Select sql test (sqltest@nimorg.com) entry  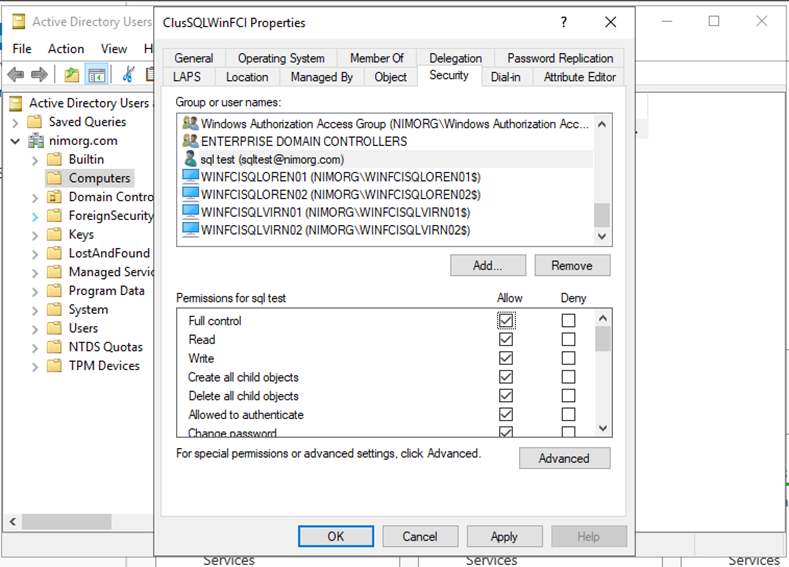(x=387, y=159)
